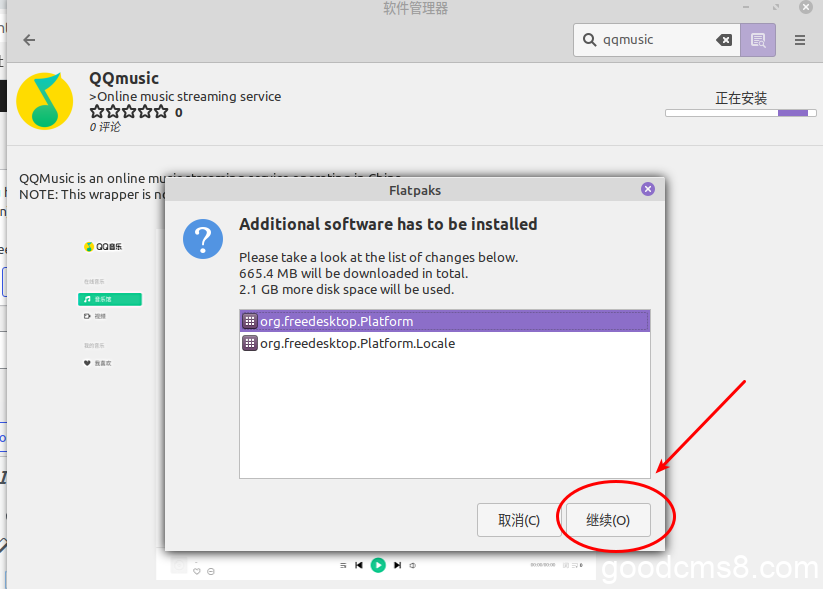
Task: Click the package icon beside org.freedesktop.Platform.Locale
Action: [249, 343]
